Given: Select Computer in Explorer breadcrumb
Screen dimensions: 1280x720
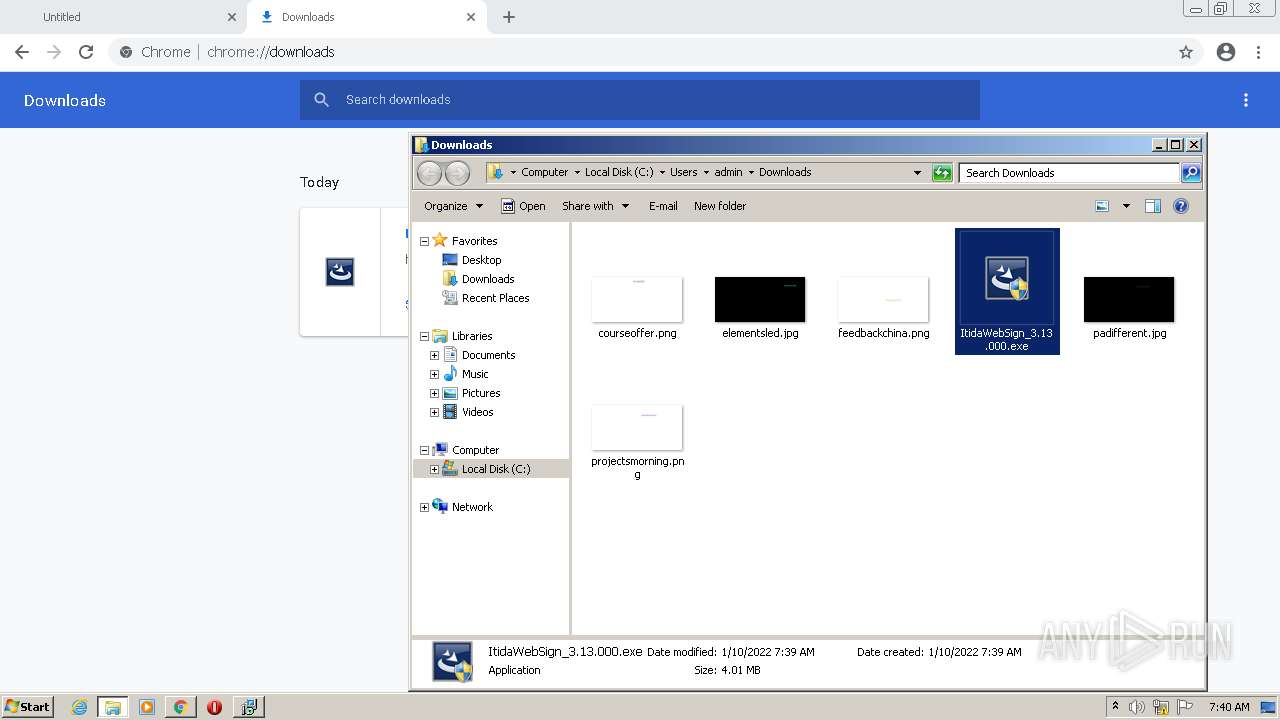Looking at the screenshot, I should point(544,172).
